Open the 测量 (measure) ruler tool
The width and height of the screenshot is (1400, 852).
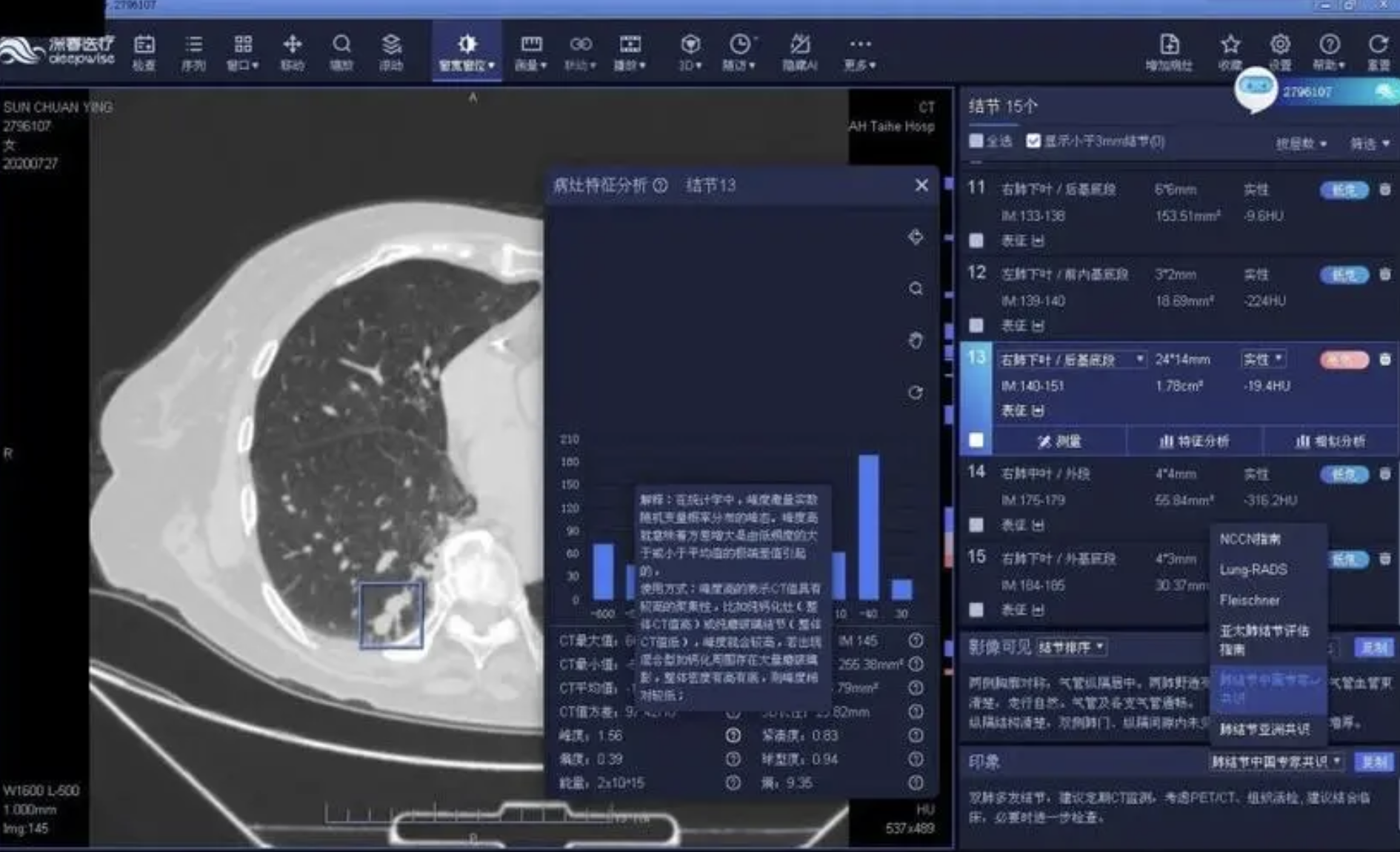(530, 51)
